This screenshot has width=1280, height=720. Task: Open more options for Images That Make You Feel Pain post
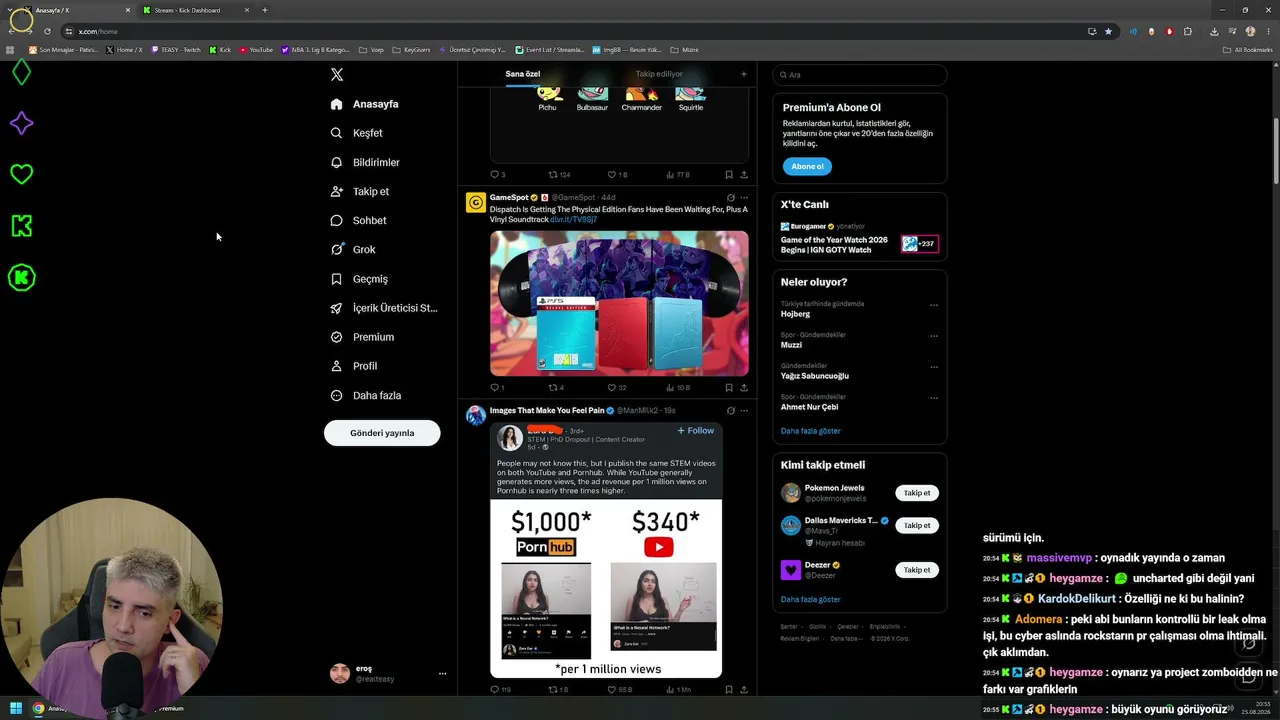click(x=743, y=410)
